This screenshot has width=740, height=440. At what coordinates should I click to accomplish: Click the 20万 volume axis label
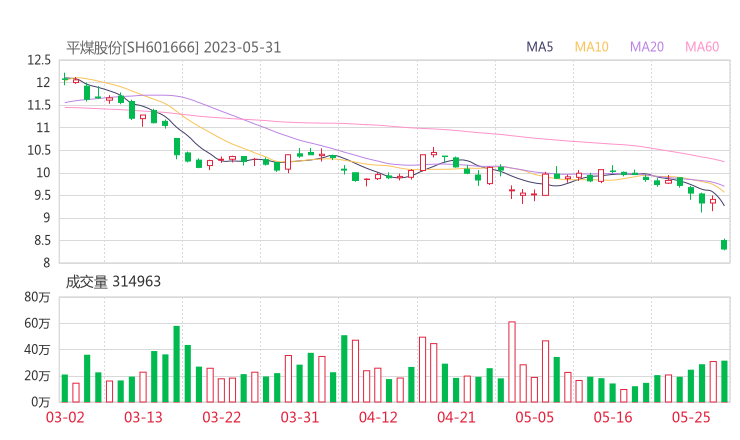37,376
